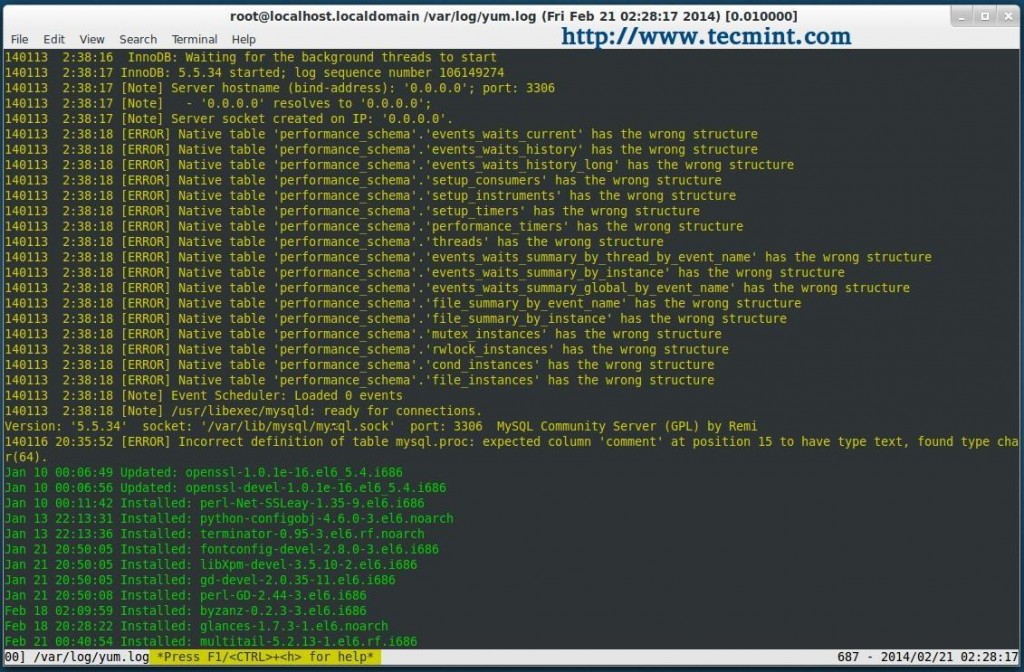
Task: Click the 'Incorrect definition of table mysql.proc' error
Action: [x=500, y=442]
